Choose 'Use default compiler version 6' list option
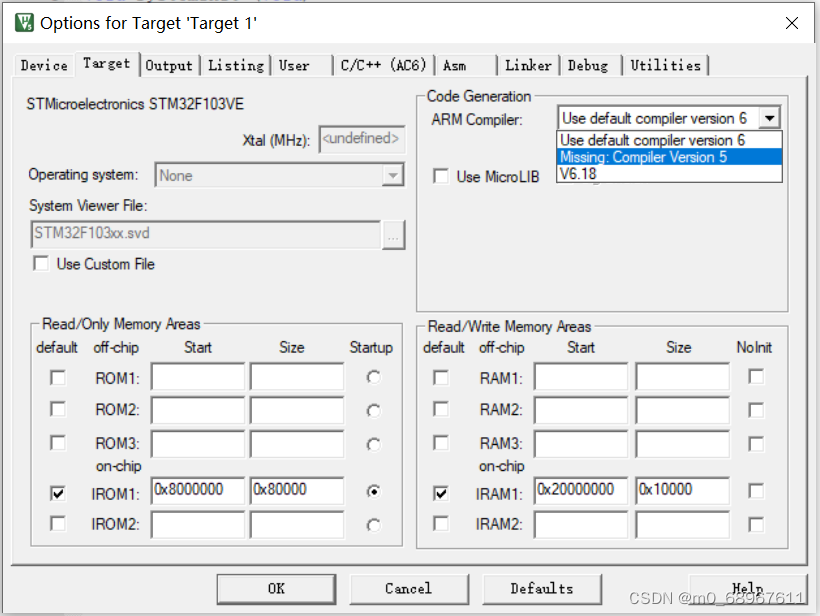Image resolution: width=820 pixels, height=616 pixels. (x=669, y=140)
